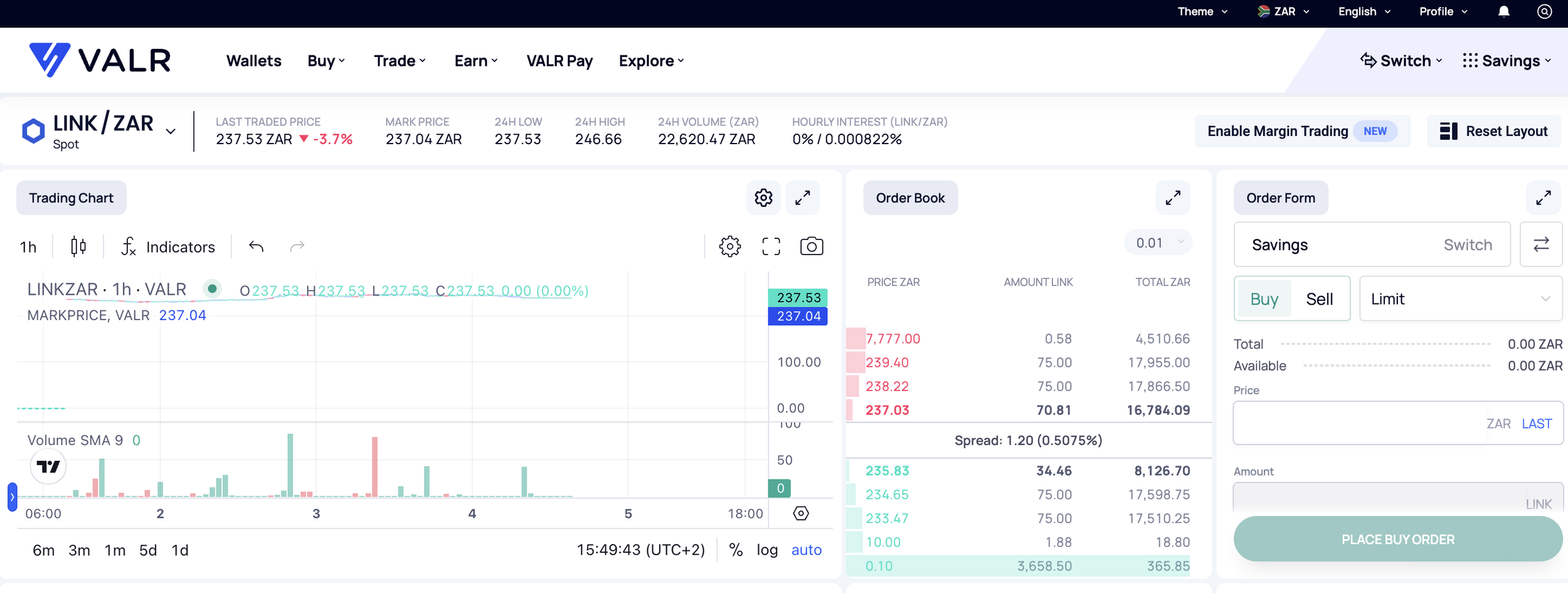
Task: Open candlestick chart style selector
Action: (78, 246)
